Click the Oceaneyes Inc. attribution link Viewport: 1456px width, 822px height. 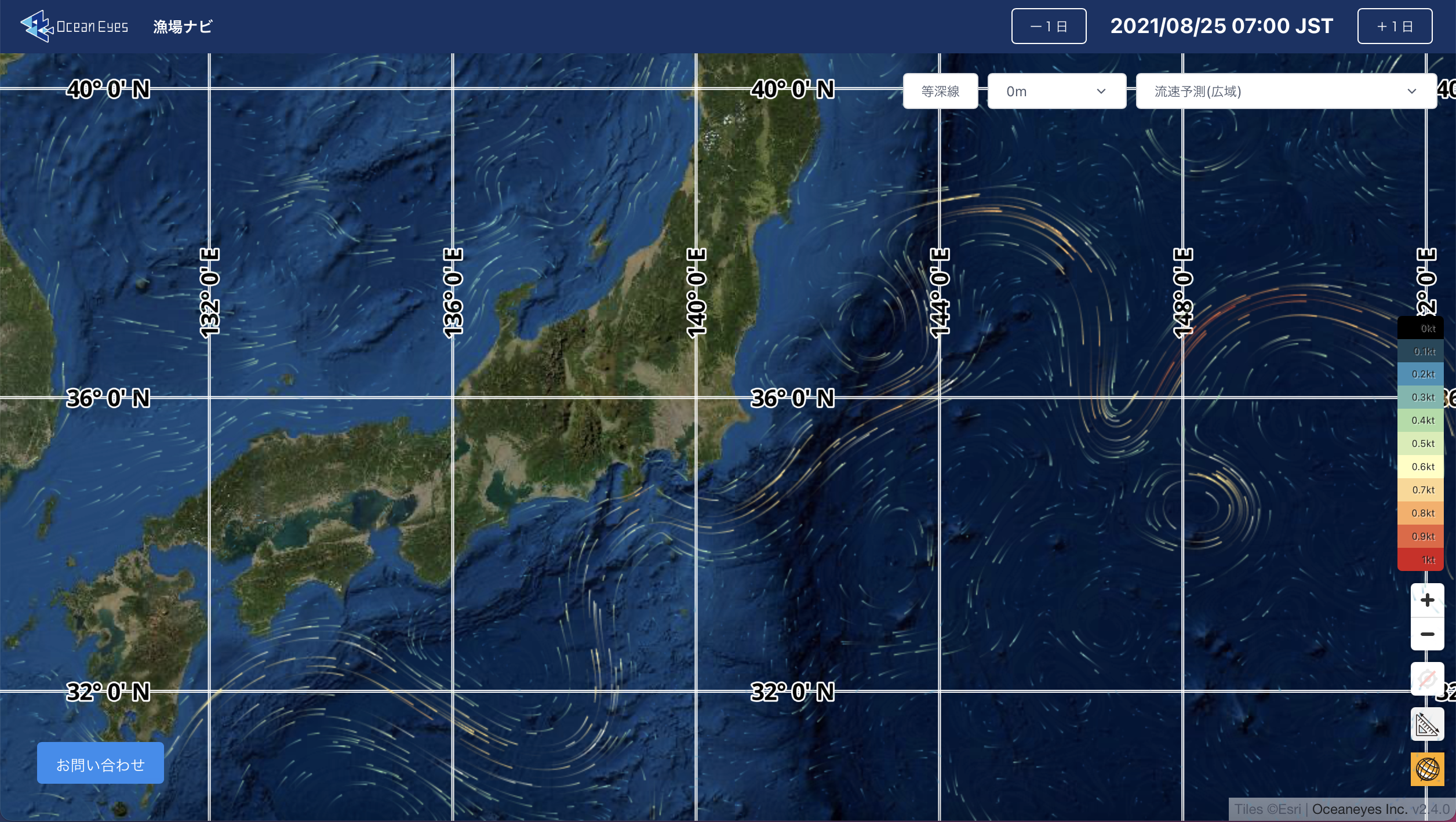coord(1359,809)
